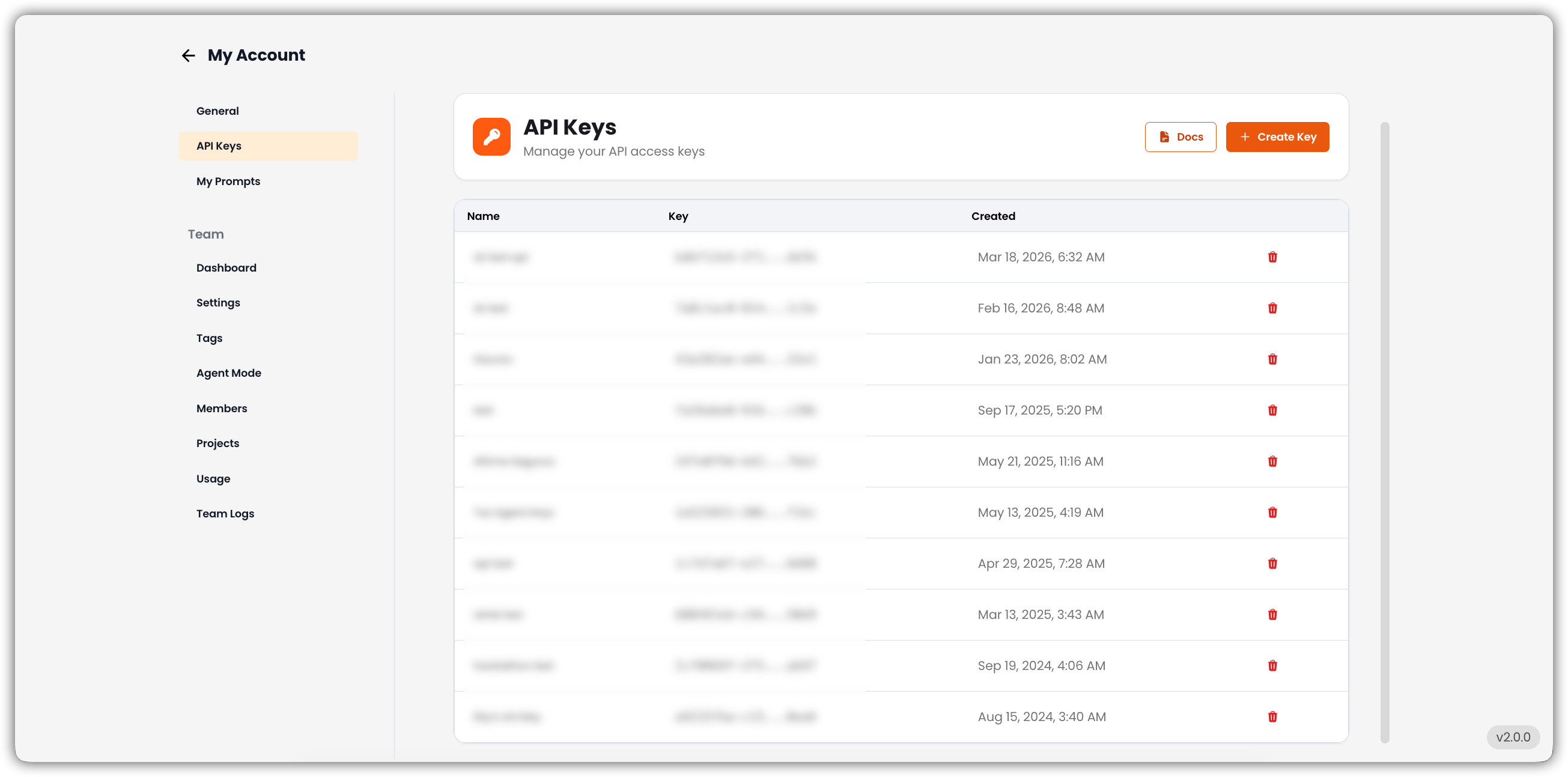This screenshot has width=1568, height=777.
Task: Click the Create Key button
Action: tap(1278, 137)
